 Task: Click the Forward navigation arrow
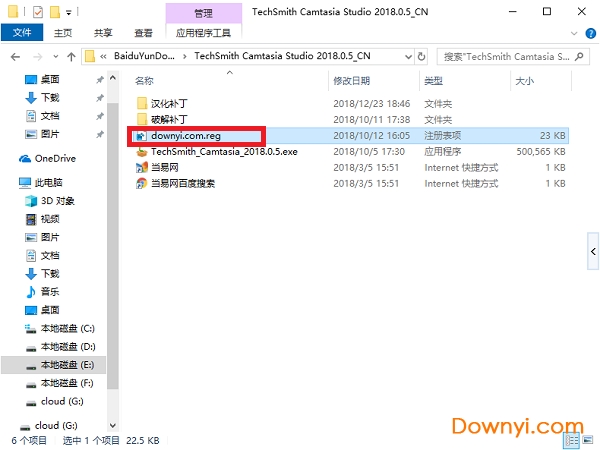click(x=38, y=57)
